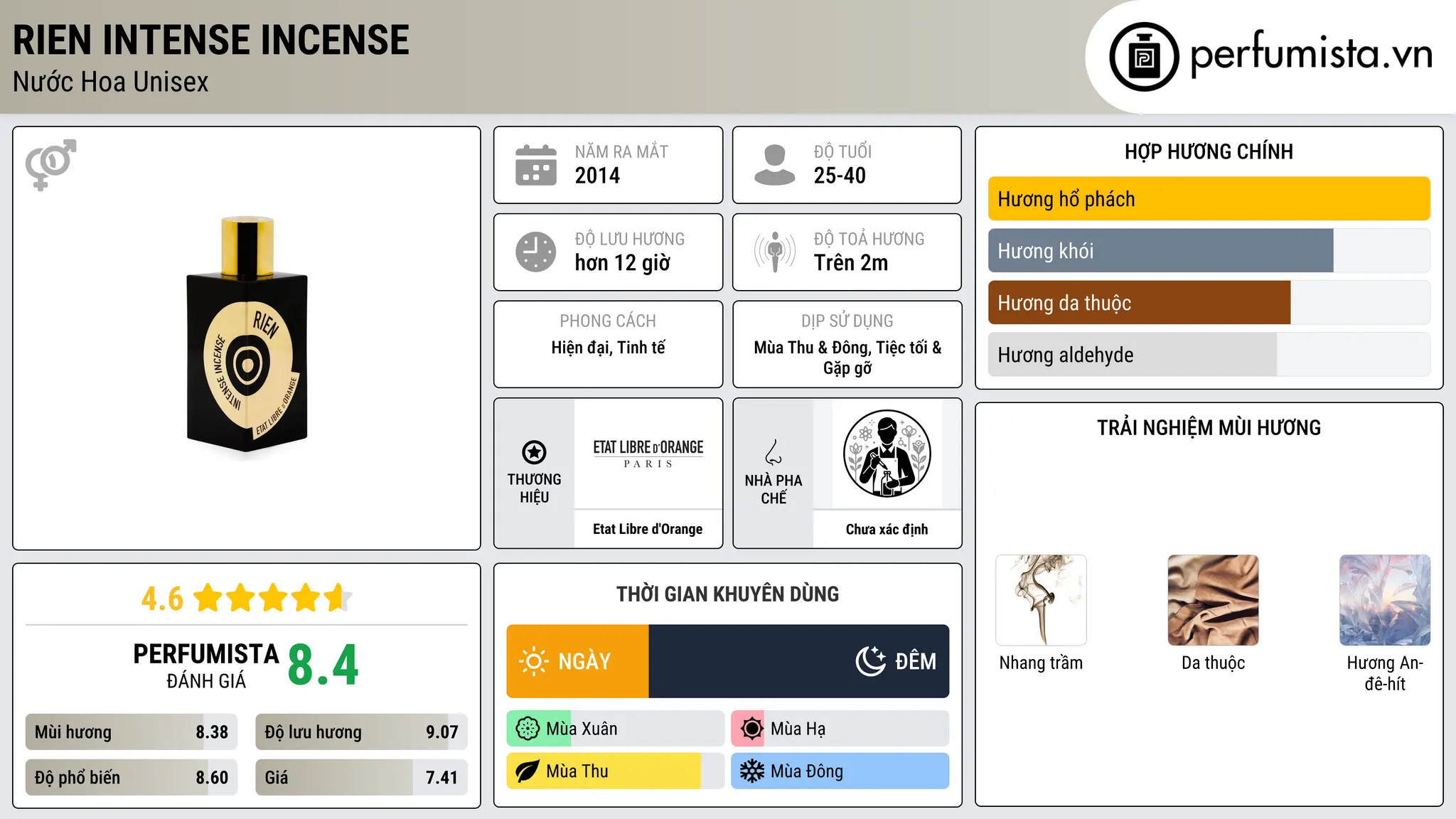The width and height of the screenshot is (1456, 819).
Task: Click the star badge icon above Thương hiệu
Action: click(534, 451)
